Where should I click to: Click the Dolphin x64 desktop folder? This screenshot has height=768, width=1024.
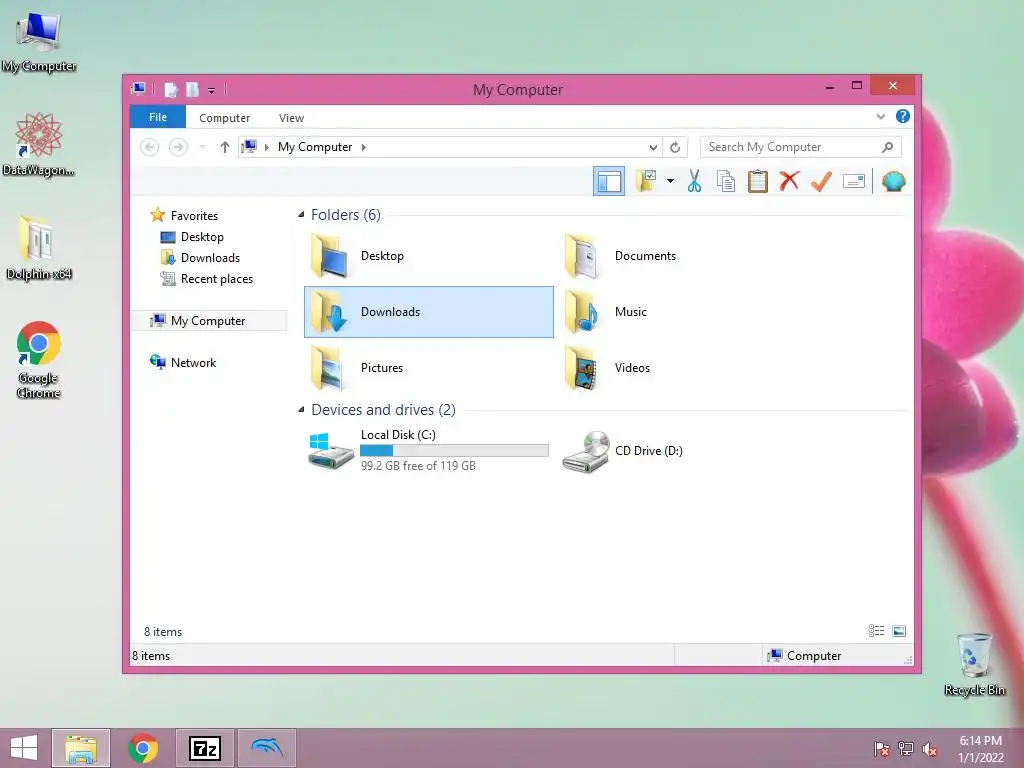(x=39, y=248)
